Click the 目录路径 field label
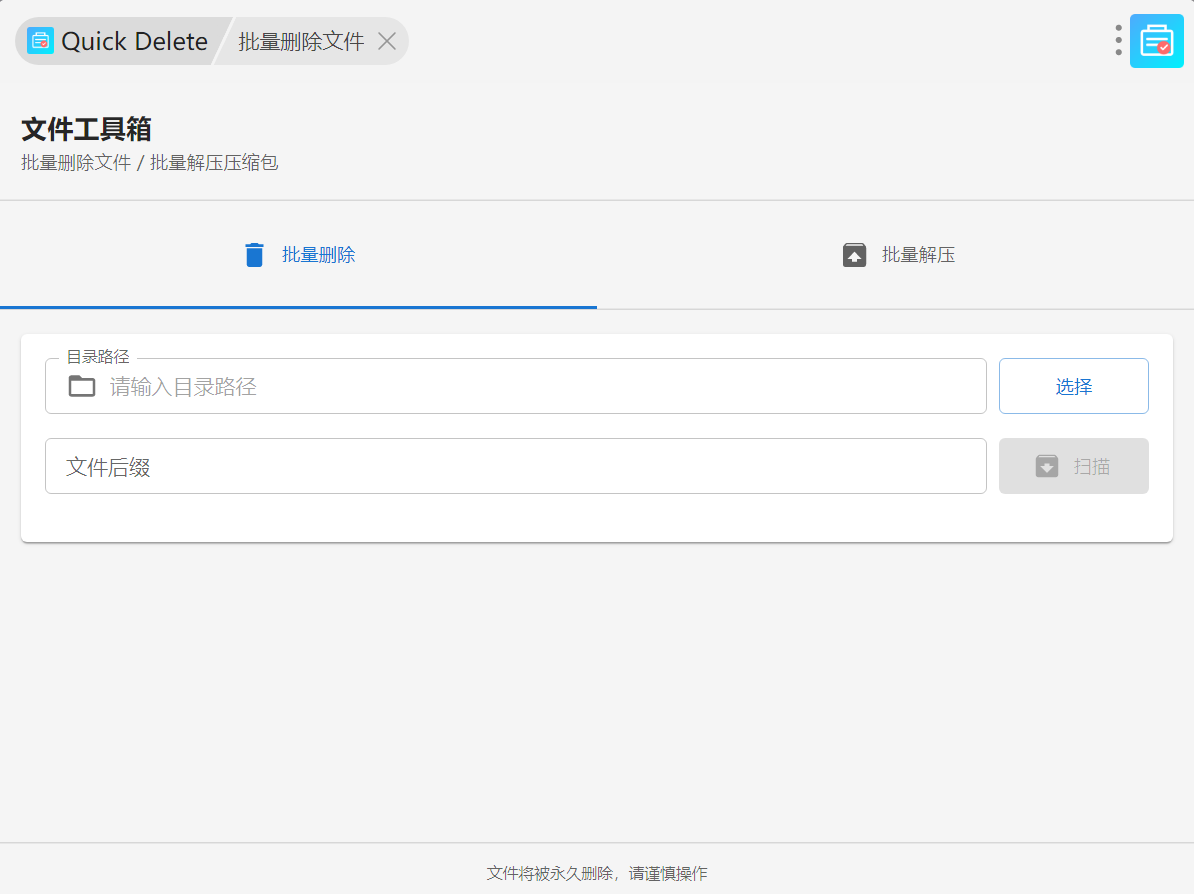This screenshot has height=894, width=1194. [98, 357]
